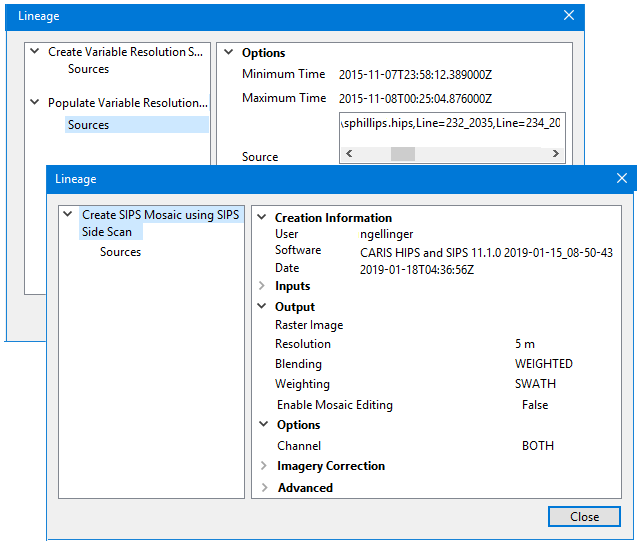The image size is (638, 544).
Task: Close the front Lineage window with X
Action: point(622,179)
